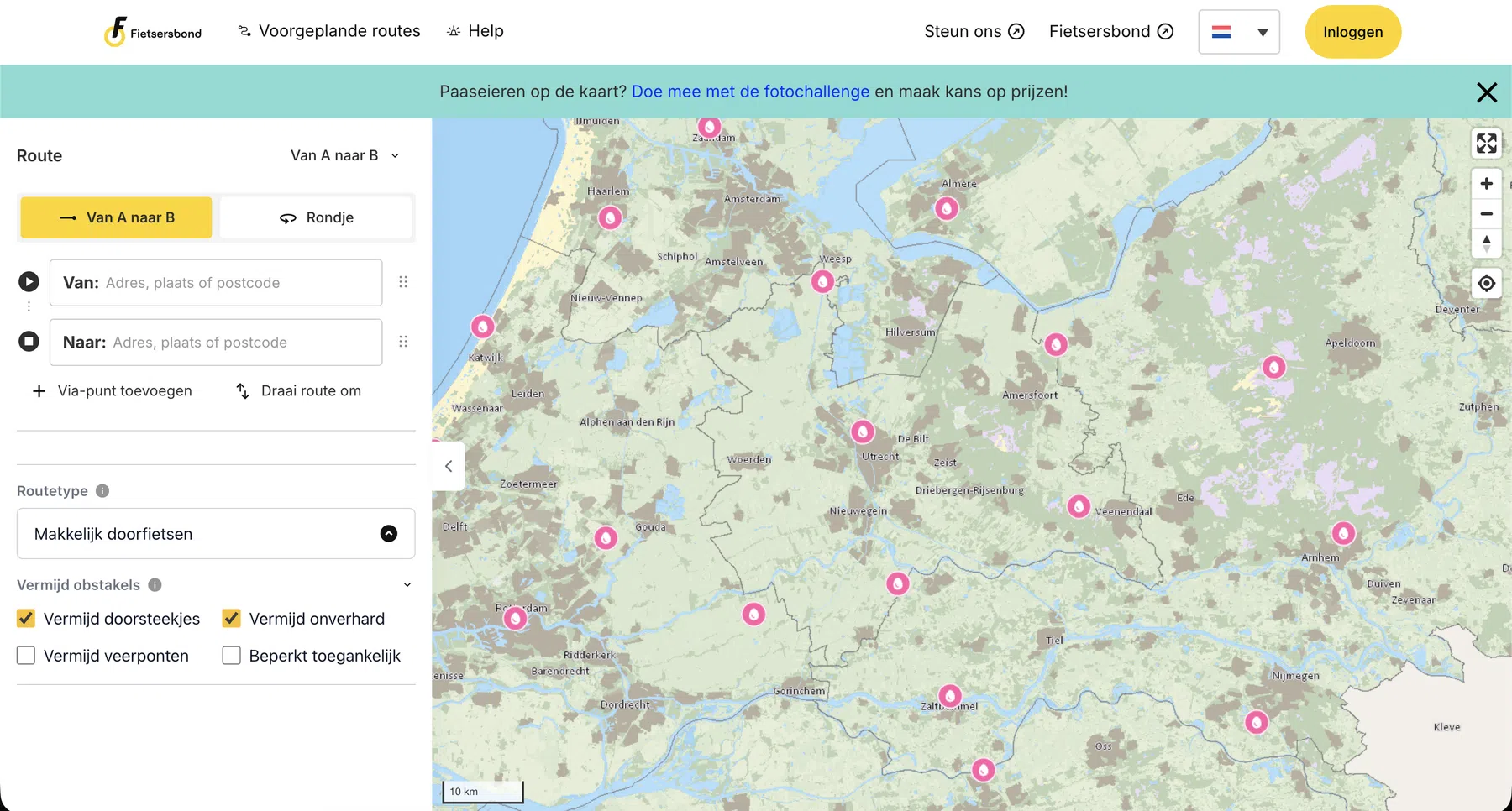The width and height of the screenshot is (1512, 811).
Task: Reset map compass to north
Action: [x=1487, y=244]
